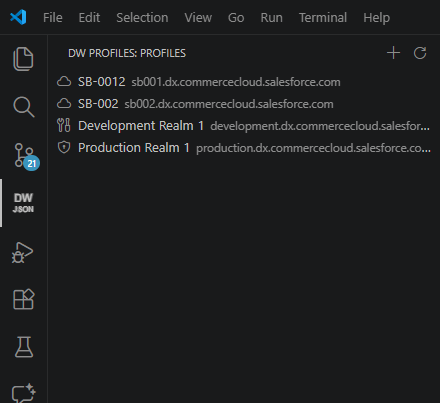Select the SB-002 profile name

coord(98,104)
